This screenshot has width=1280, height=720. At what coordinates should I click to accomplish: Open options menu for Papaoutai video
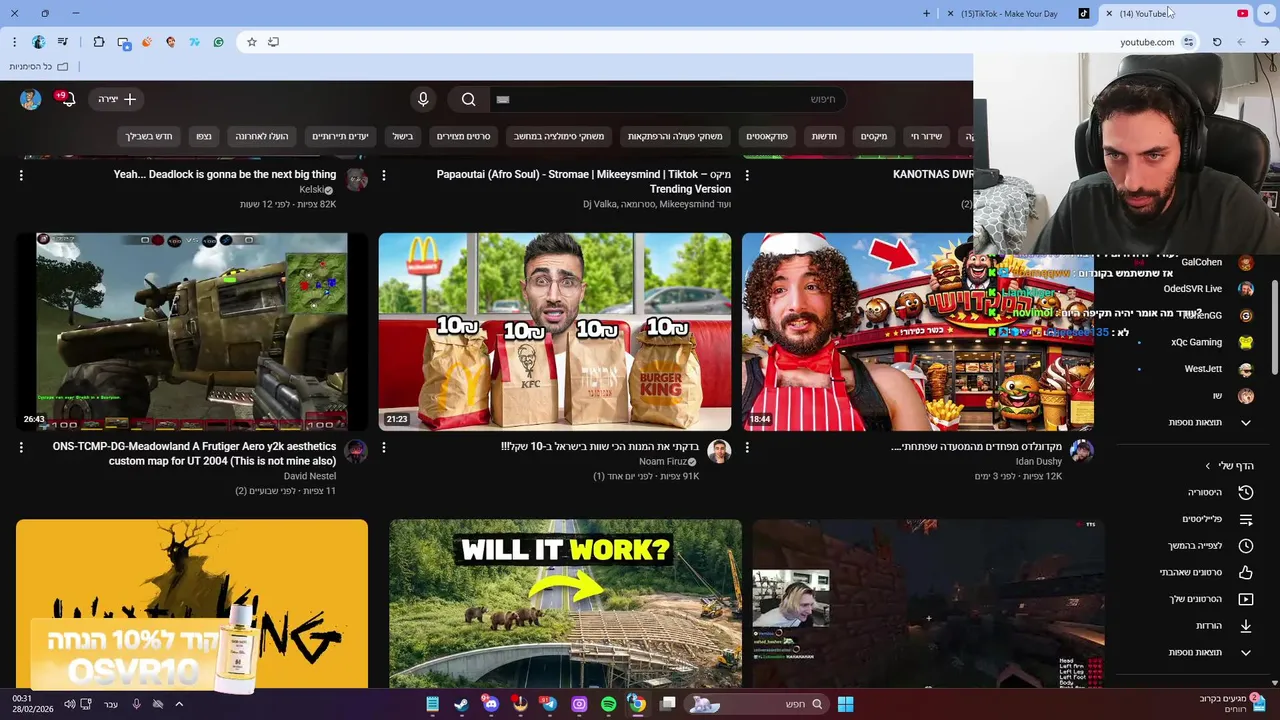click(384, 175)
